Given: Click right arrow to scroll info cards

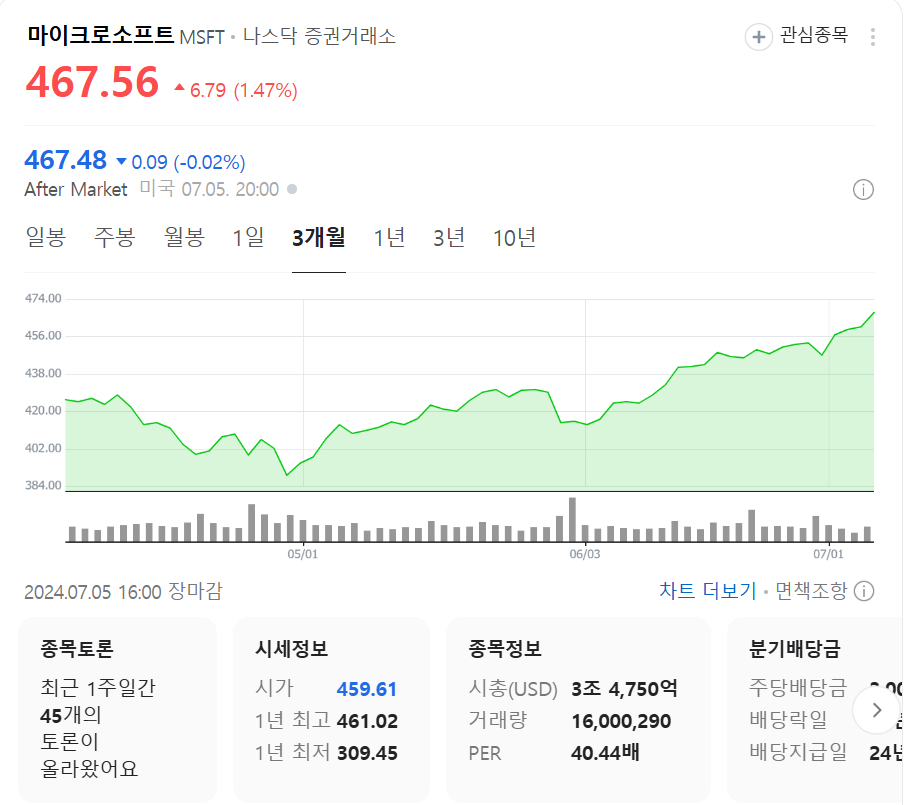Looking at the screenshot, I should [876, 710].
